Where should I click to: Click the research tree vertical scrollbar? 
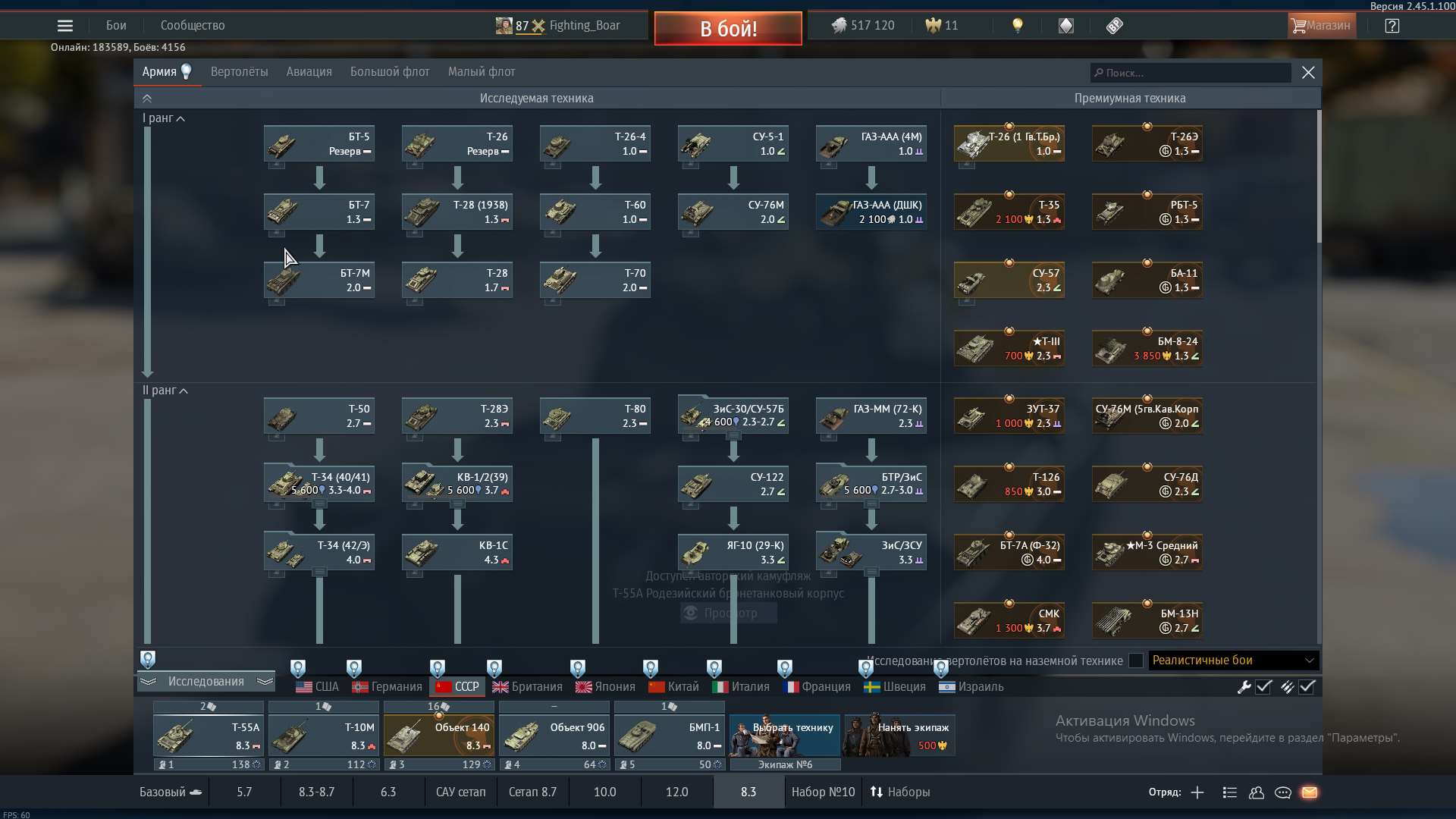coord(1319,177)
